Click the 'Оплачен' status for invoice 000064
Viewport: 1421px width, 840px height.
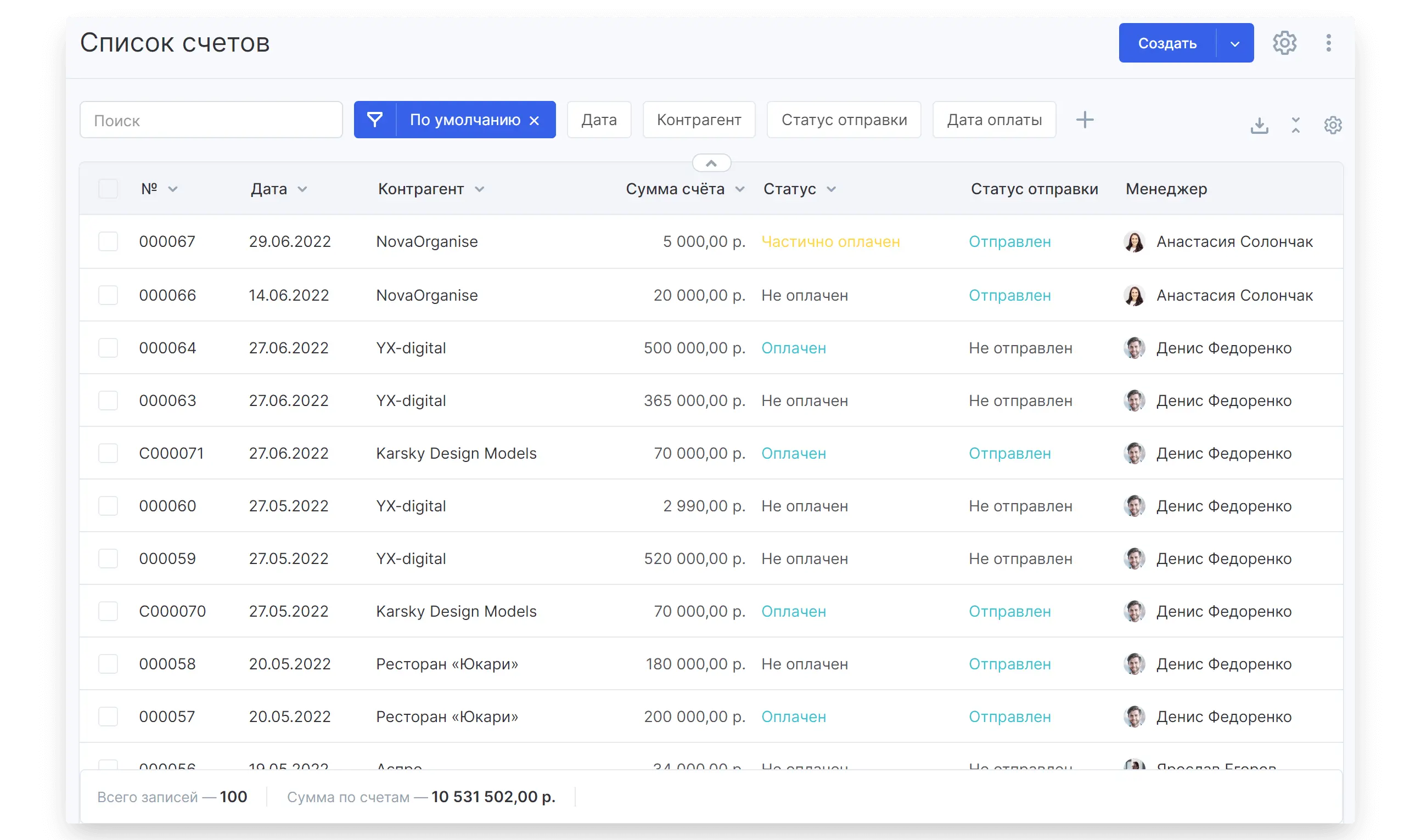pos(793,348)
